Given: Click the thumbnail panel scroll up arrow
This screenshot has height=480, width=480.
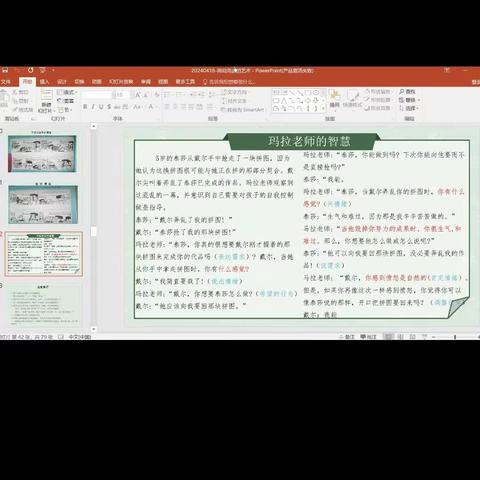Looking at the screenshot, I should [94, 126].
